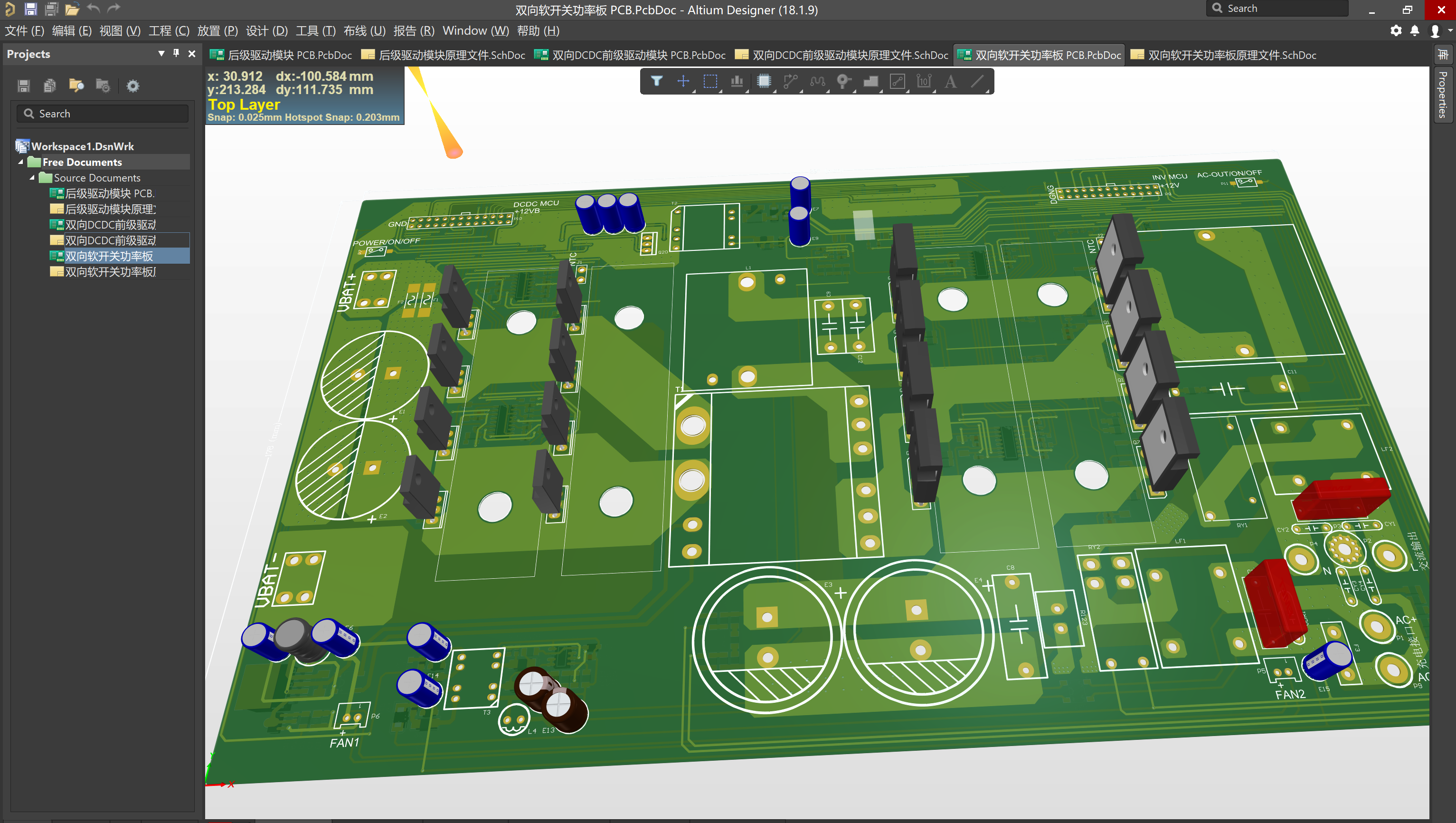Open the Properties side panel button
Screen dimensions: 1456x823
(1442, 94)
